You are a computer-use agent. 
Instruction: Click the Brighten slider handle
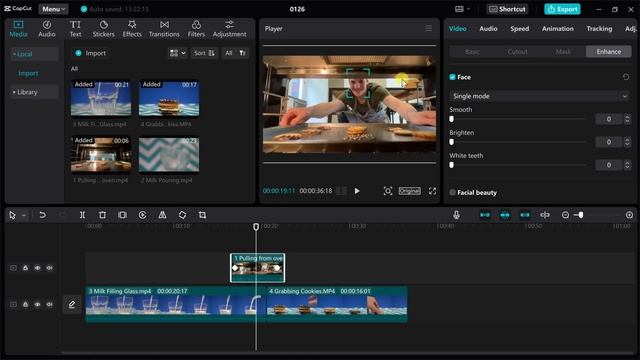451,142
